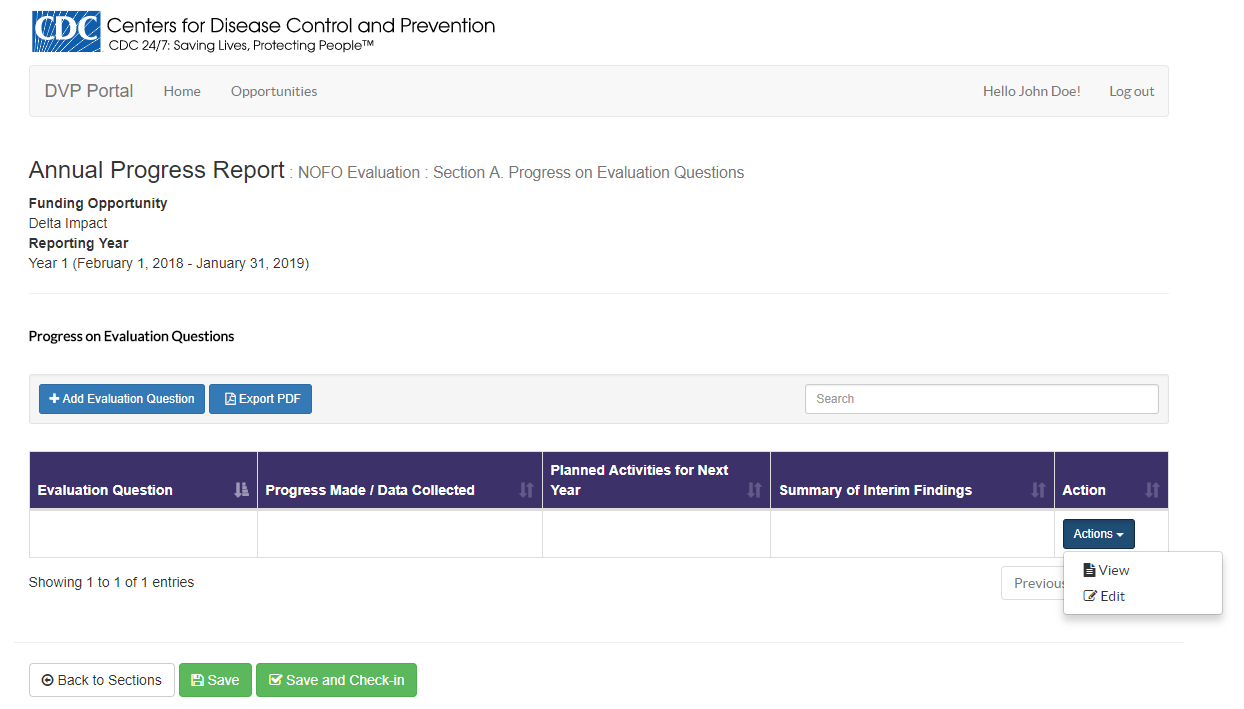This screenshot has height=709, width=1244.
Task: Go to the Previous page
Action: click(x=1034, y=583)
